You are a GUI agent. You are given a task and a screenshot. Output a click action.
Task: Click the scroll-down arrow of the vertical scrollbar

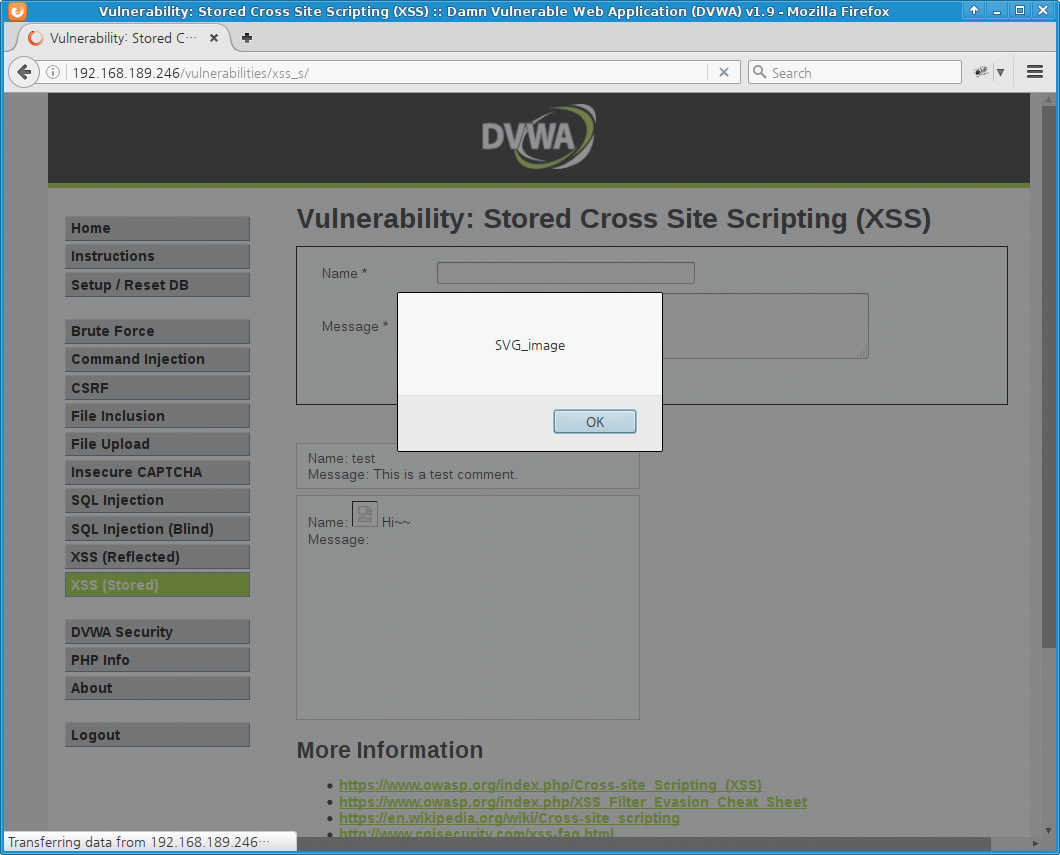1048,830
